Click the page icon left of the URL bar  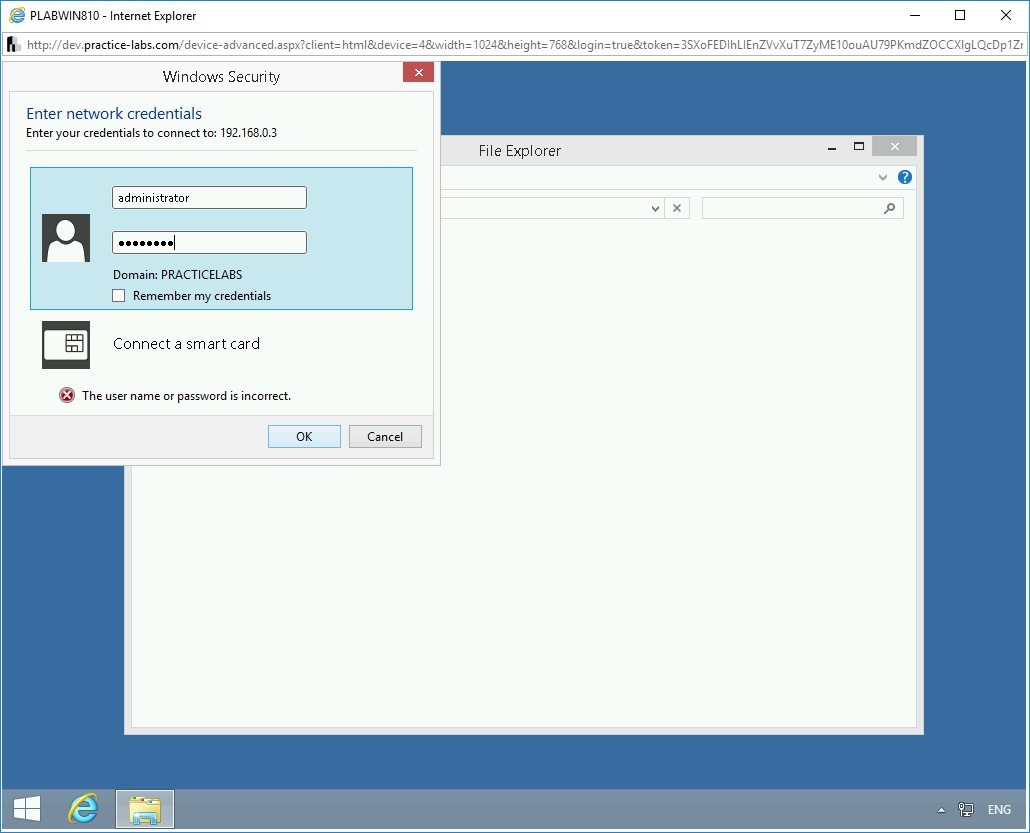tap(13, 44)
